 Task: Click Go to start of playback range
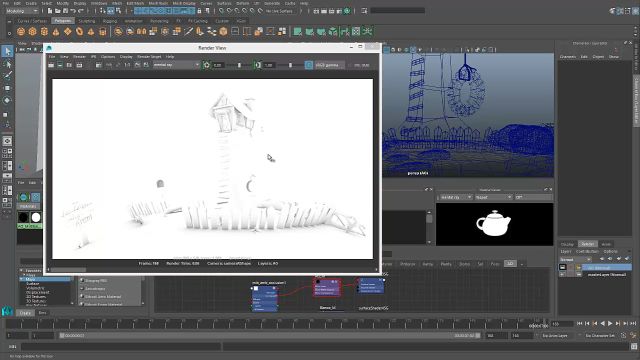(580, 323)
